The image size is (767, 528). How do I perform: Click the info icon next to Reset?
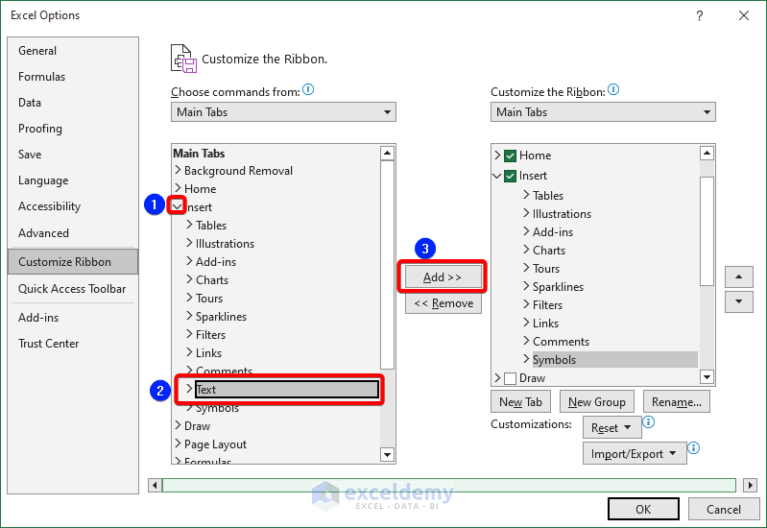(649, 422)
